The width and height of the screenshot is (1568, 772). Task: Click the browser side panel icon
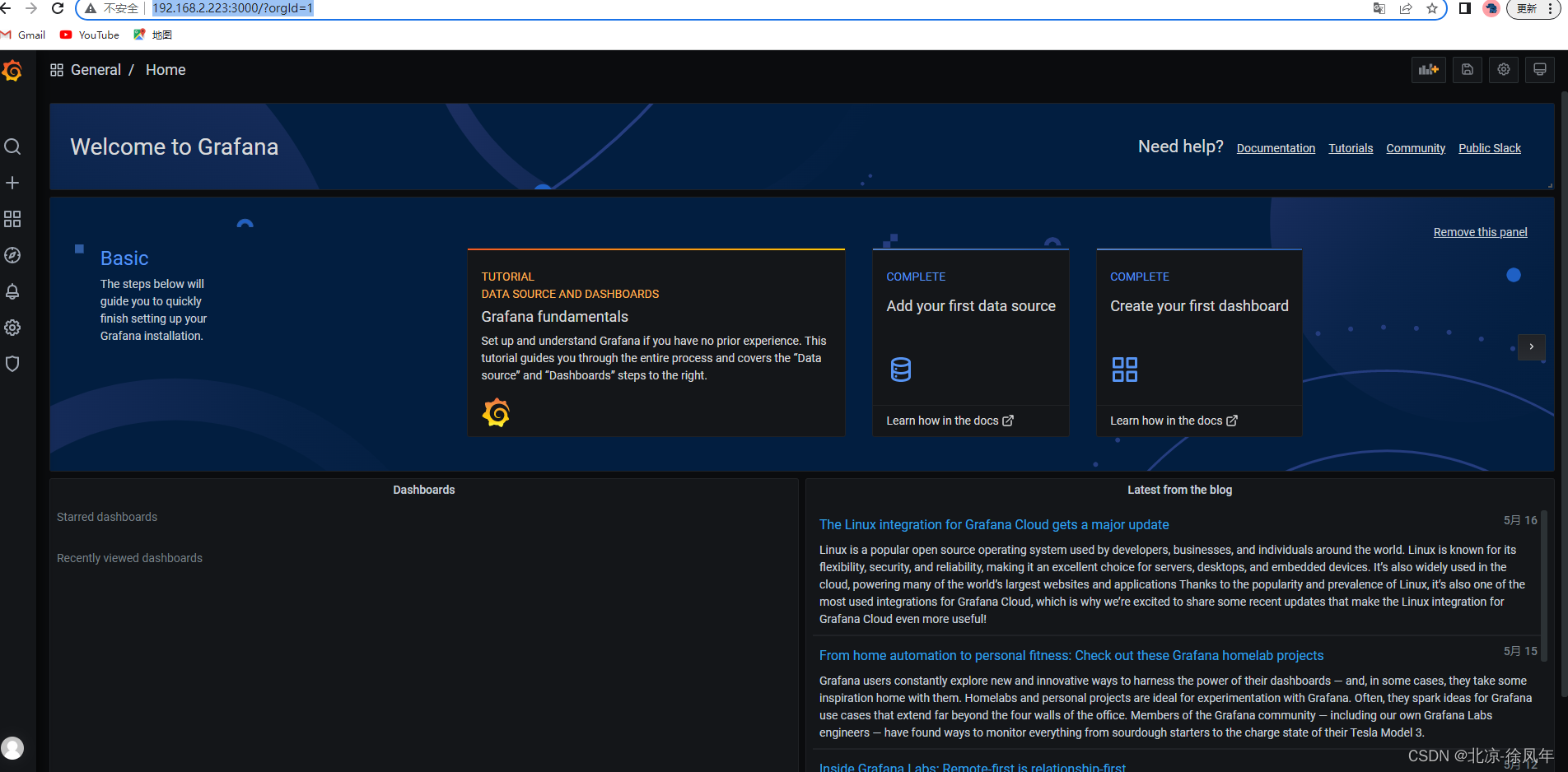[1465, 8]
